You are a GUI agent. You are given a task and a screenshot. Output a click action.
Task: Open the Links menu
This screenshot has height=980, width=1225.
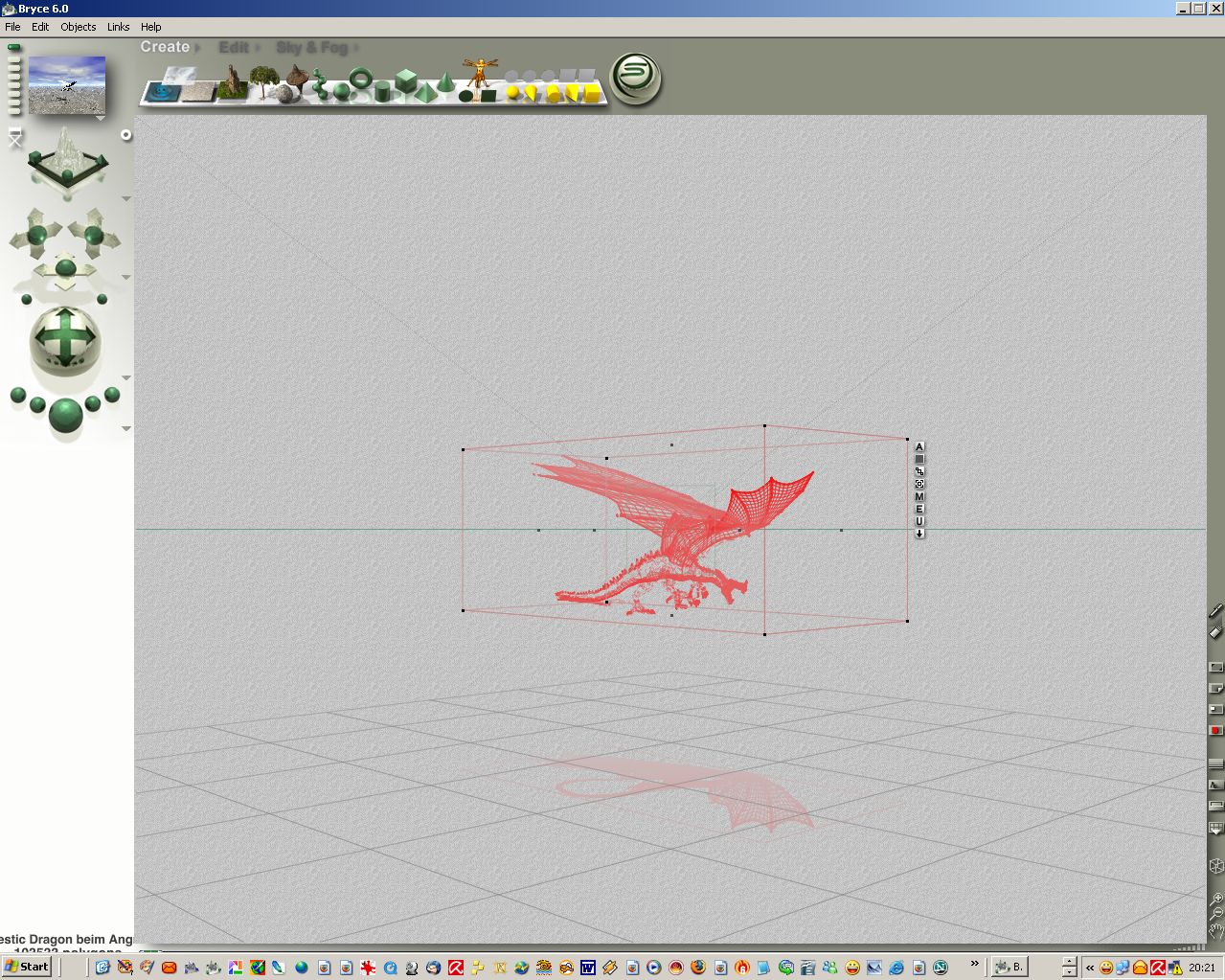pyautogui.click(x=118, y=27)
